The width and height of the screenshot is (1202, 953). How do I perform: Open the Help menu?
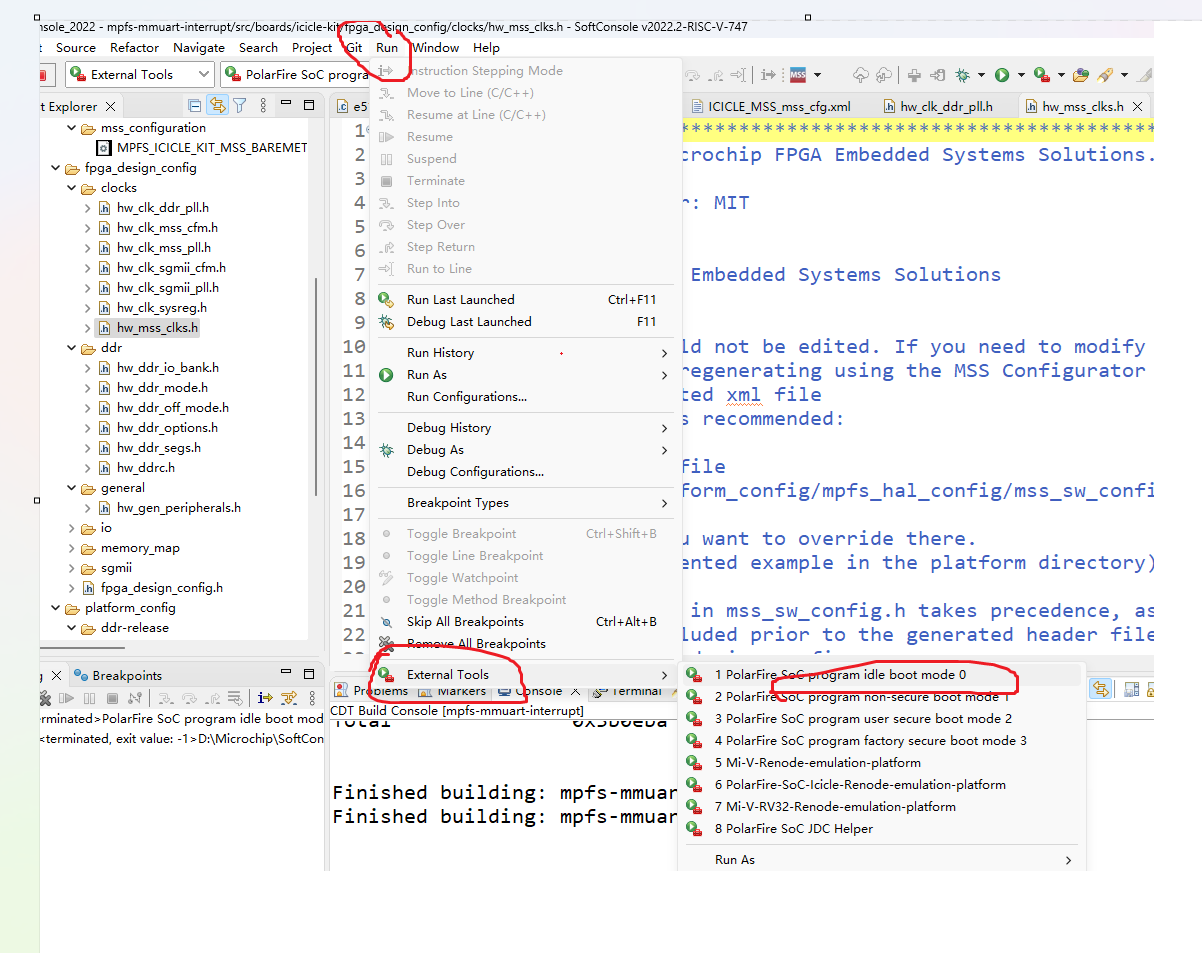point(487,47)
